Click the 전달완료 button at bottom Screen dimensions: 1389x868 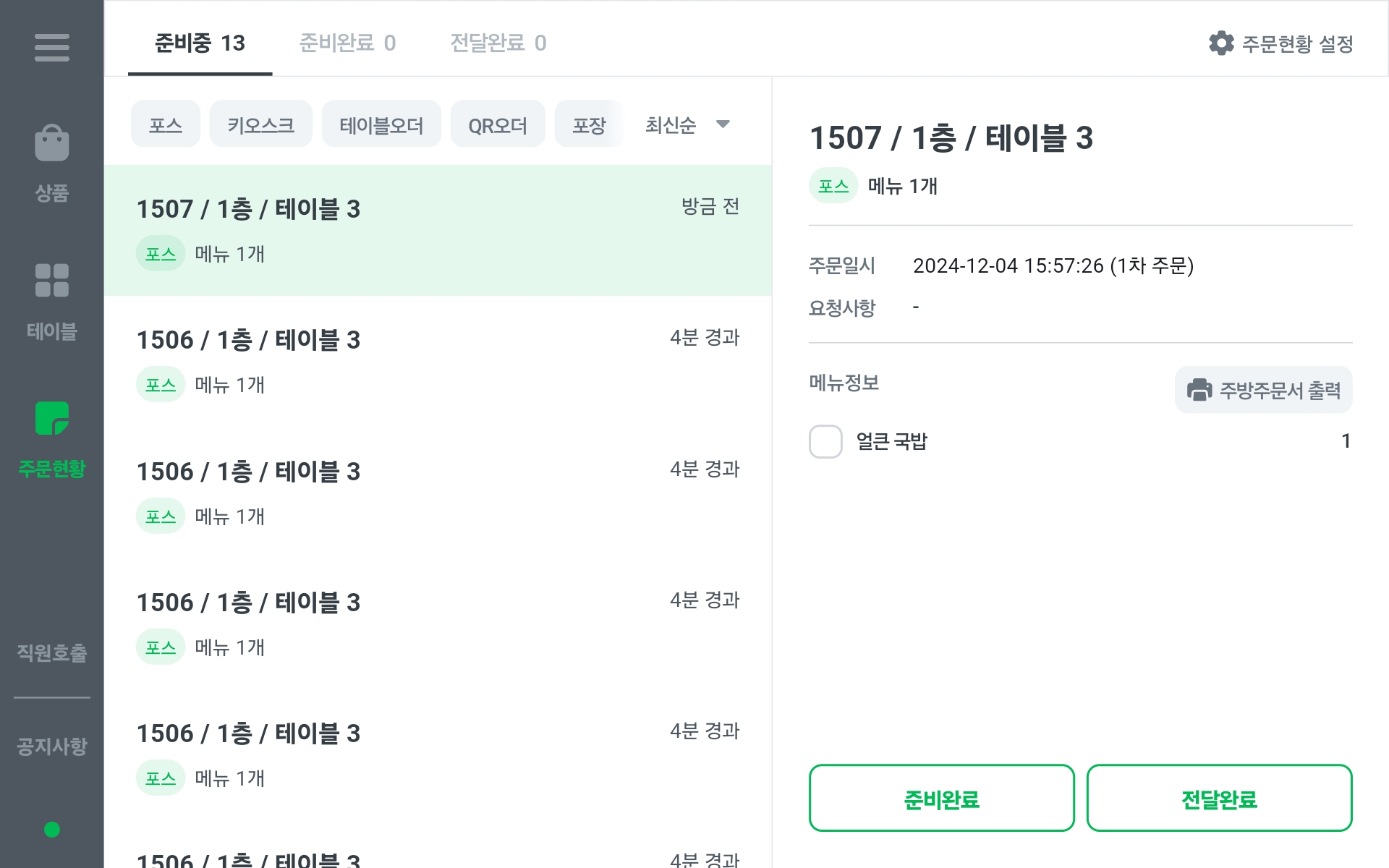pyautogui.click(x=1219, y=798)
